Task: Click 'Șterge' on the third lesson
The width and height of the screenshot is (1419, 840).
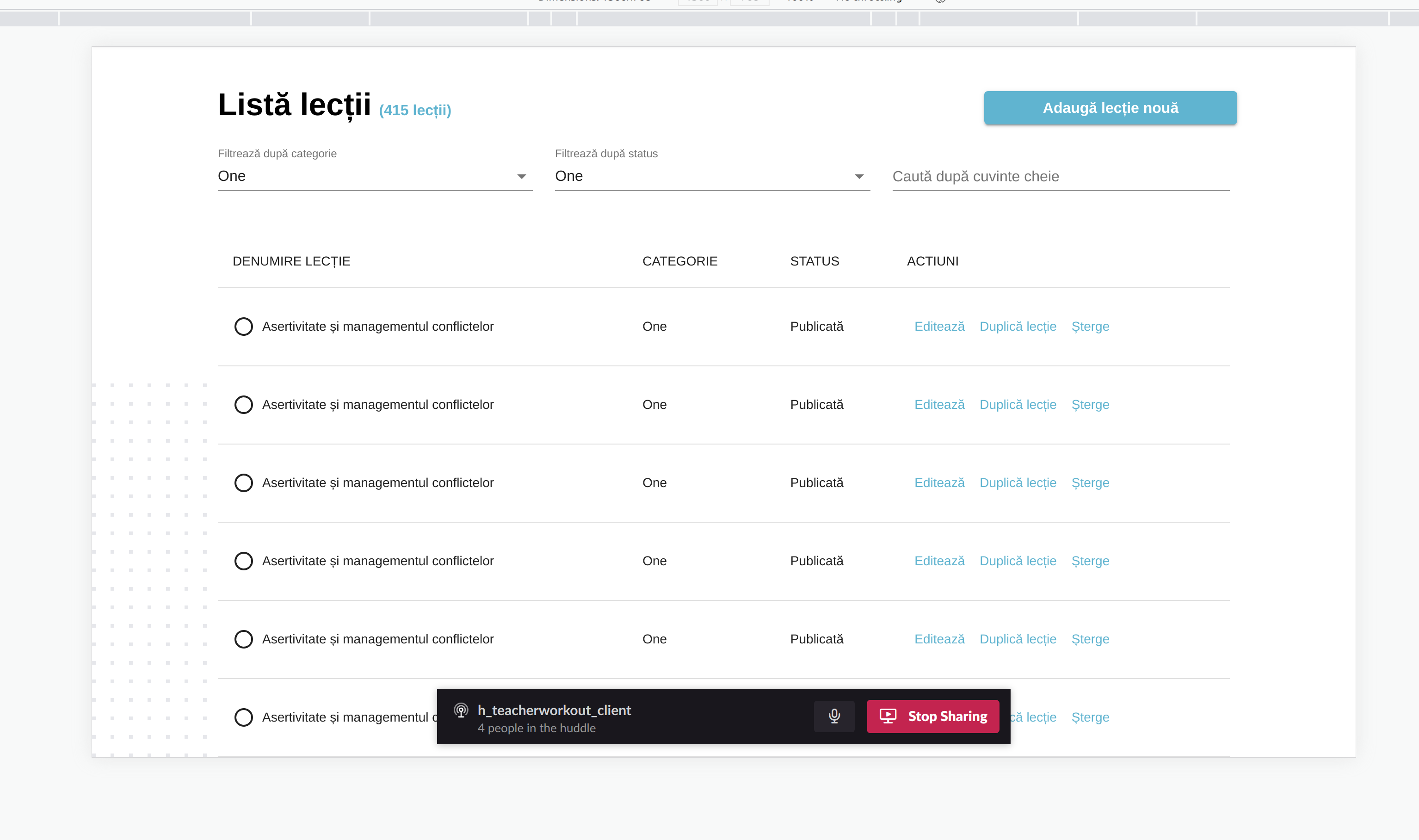Action: point(1090,482)
